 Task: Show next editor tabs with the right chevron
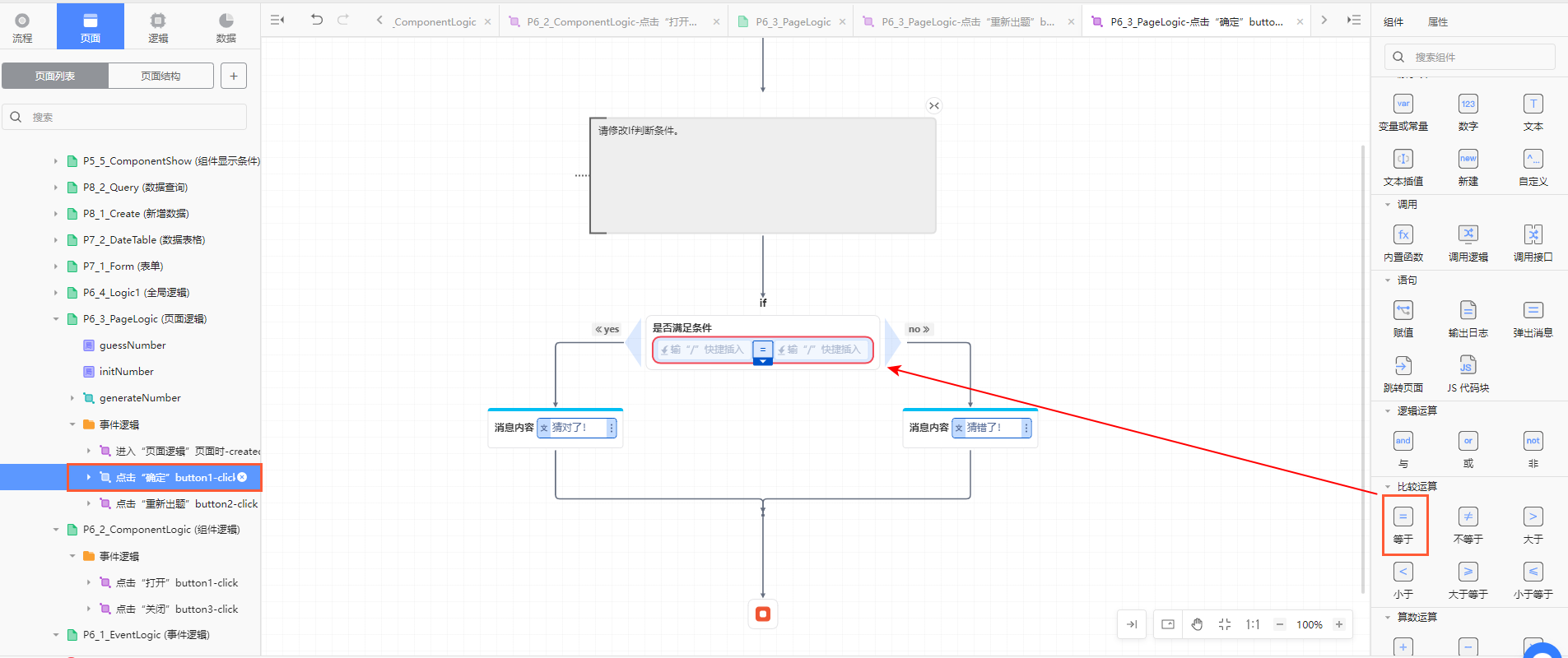pos(1324,21)
